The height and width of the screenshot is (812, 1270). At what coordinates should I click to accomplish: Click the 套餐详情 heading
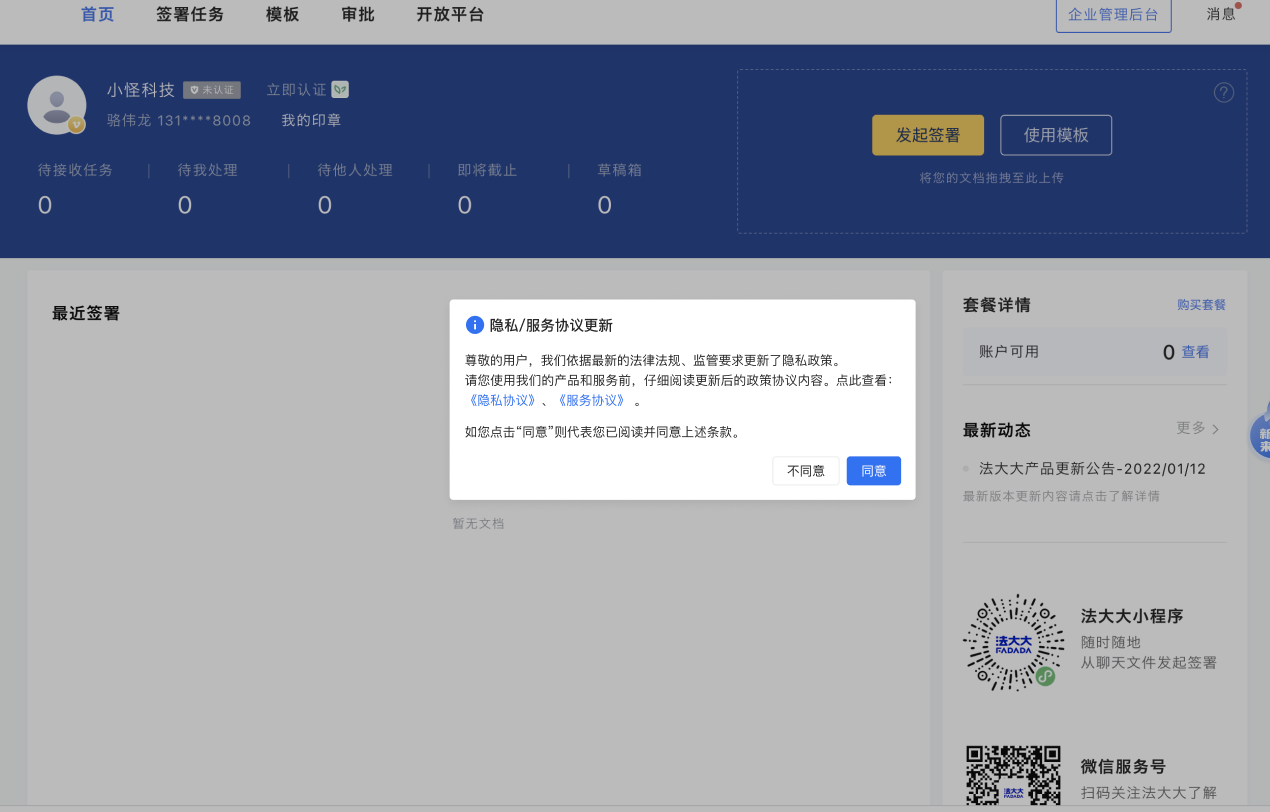(x=997, y=305)
